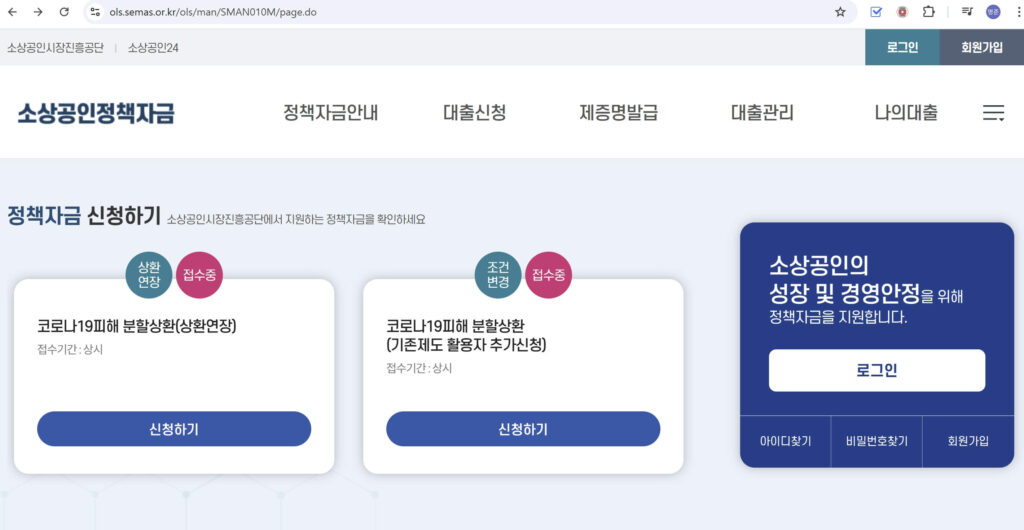
Task: Open 제증명발급 menu
Action: click(x=618, y=113)
